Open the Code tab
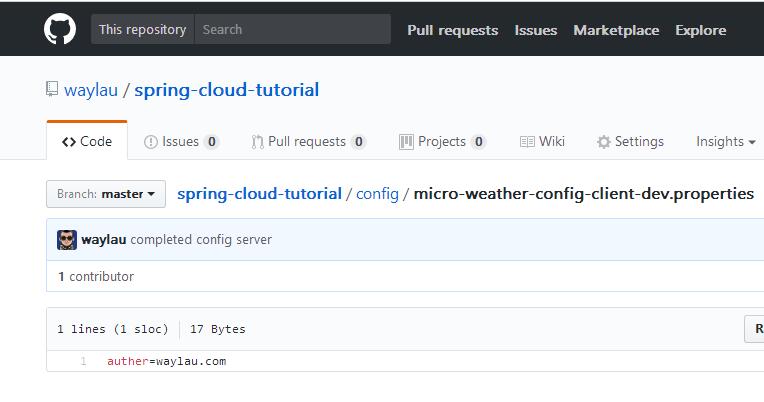Viewport: 764px width, 402px height. (x=87, y=142)
